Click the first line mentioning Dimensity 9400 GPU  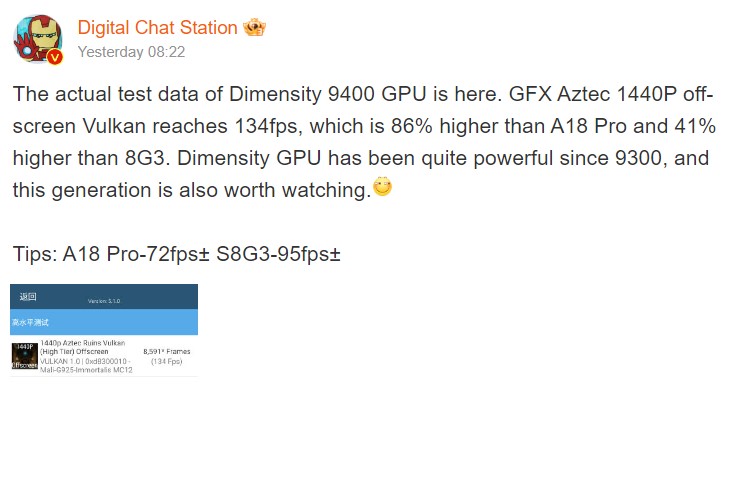(x=363, y=94)
